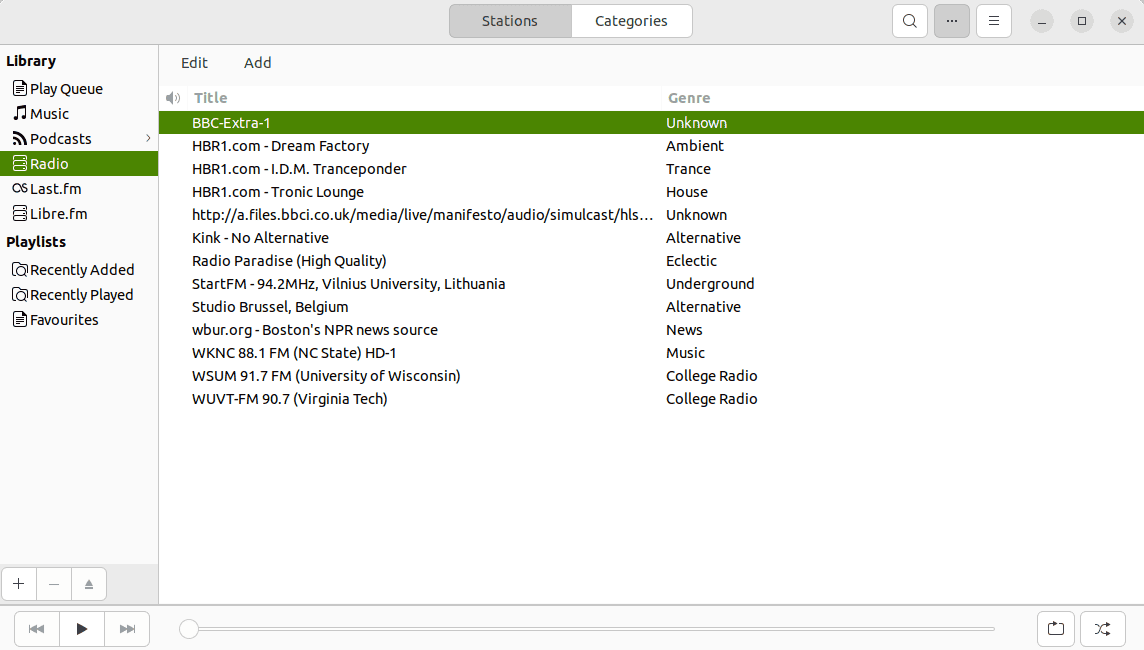
Task: Click the search magnifier icon
Action: 909,21
